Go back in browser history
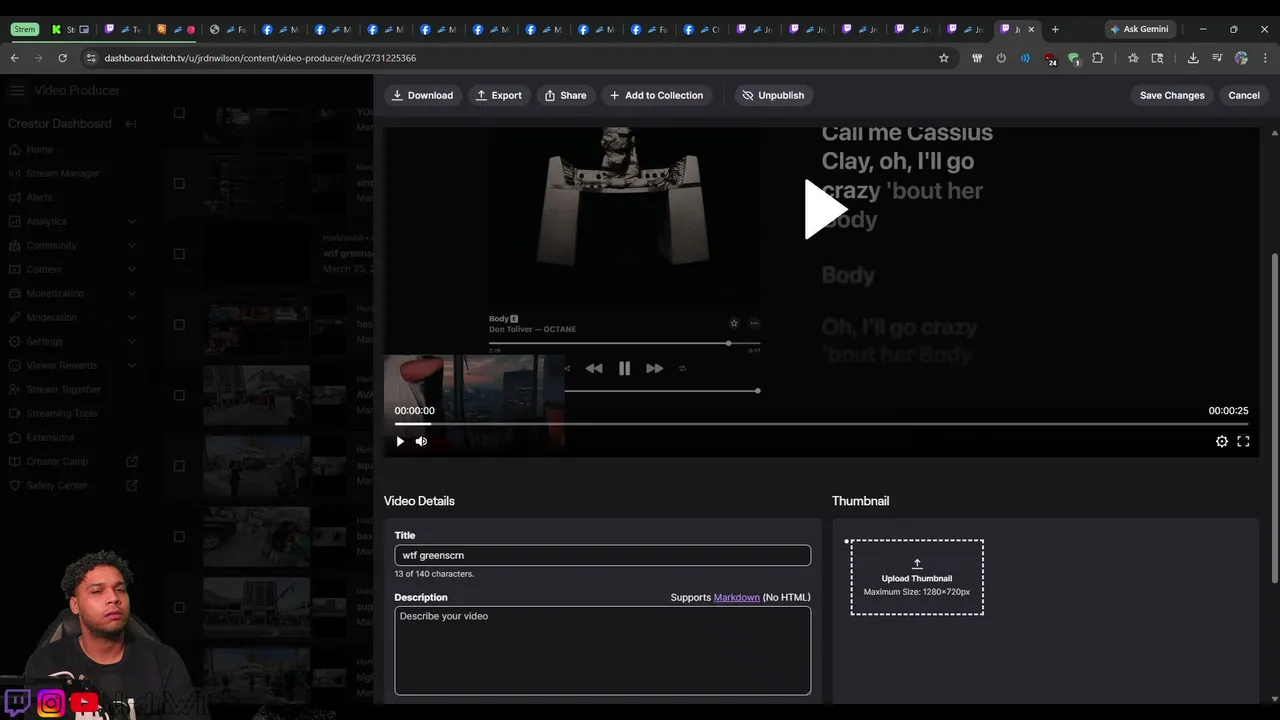This screenshot has width=1280, height=720. [x=14, y=58]
